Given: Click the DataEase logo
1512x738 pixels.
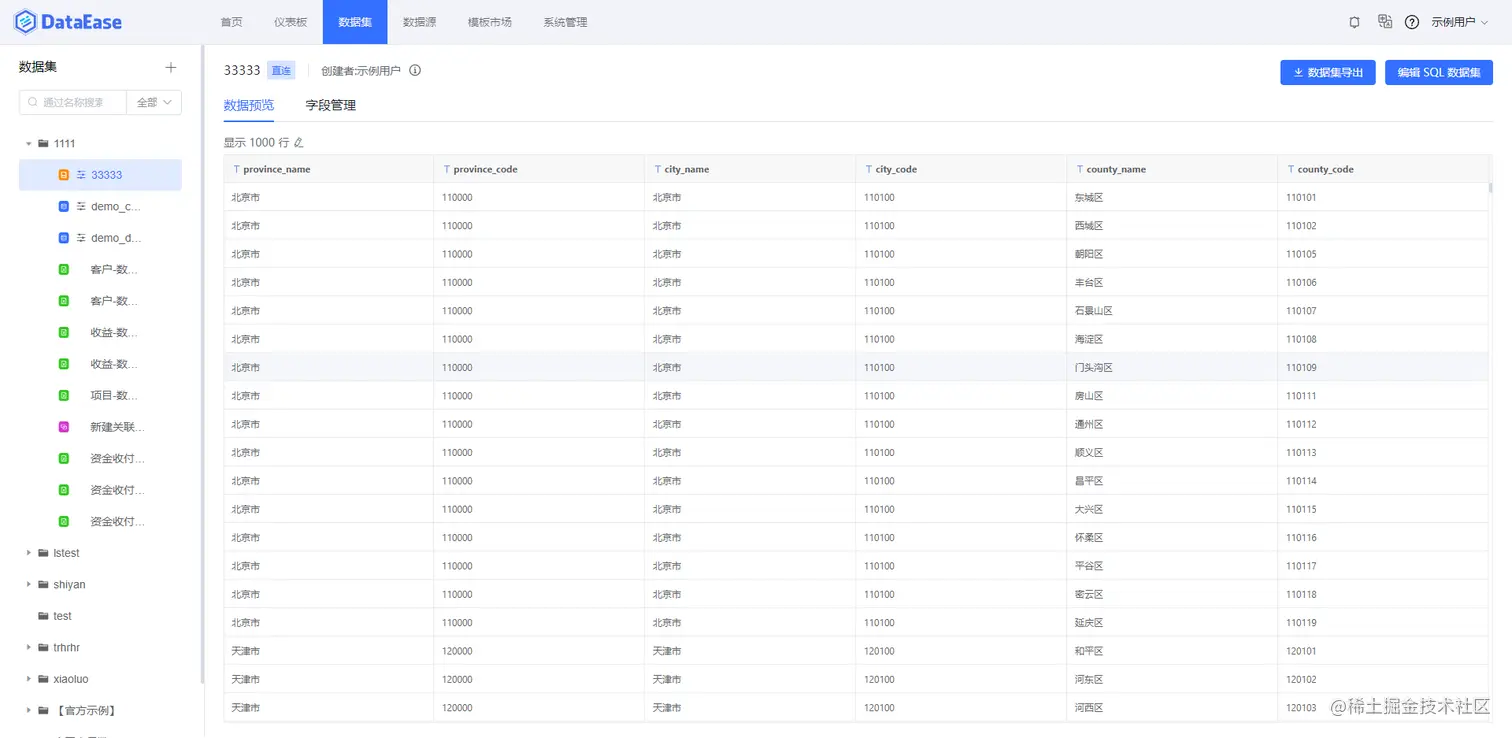Looking at the screenshot, I should [67, 22].
